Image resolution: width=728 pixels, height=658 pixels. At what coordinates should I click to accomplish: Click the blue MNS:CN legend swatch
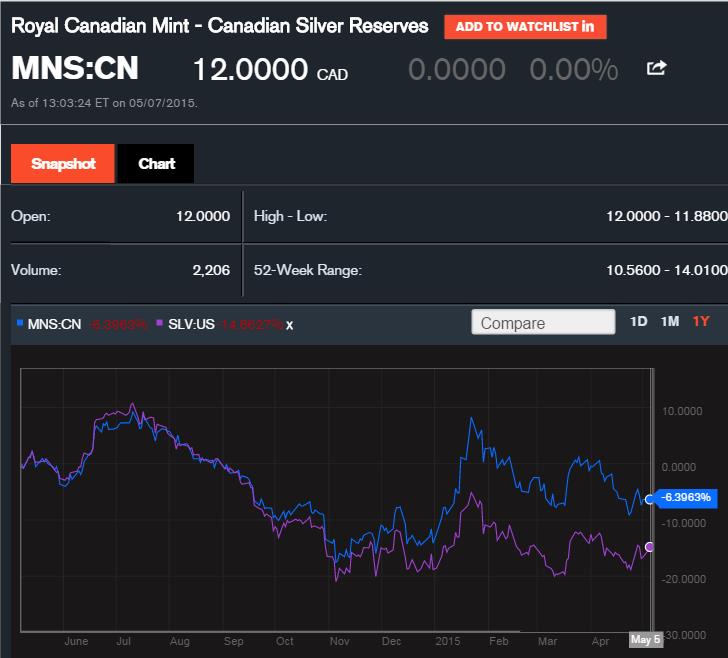coord(20,322)
